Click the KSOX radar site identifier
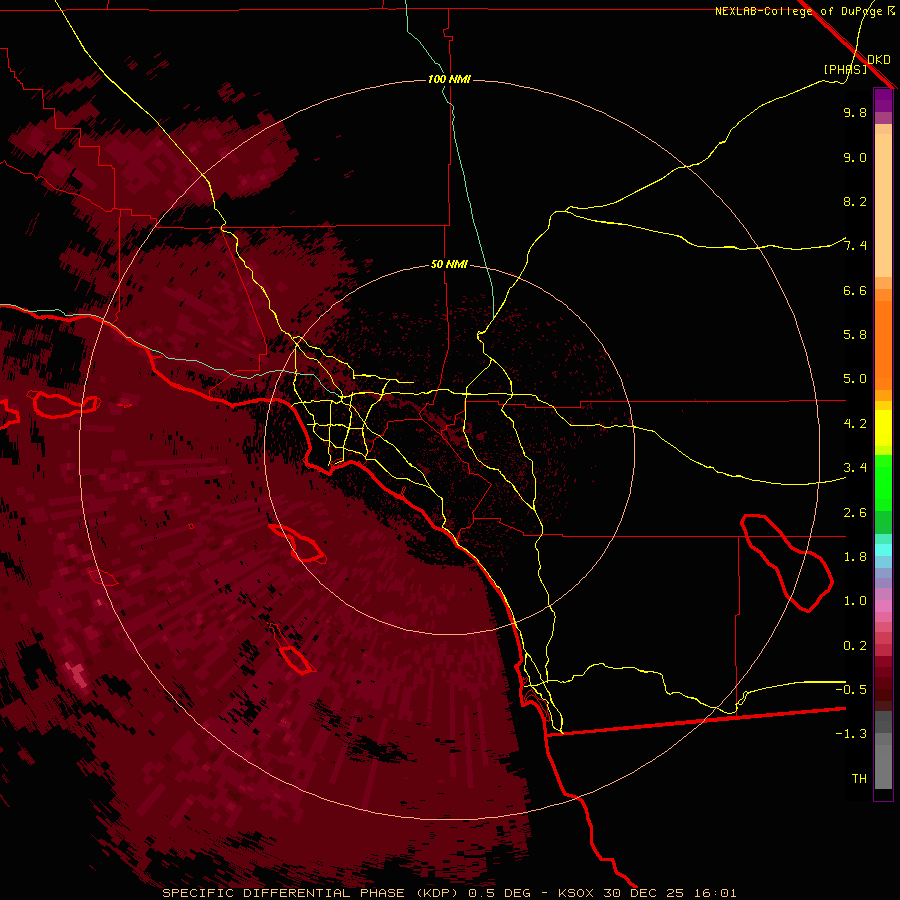Viewport: 900px width, 900px height. tap(577, 893)
